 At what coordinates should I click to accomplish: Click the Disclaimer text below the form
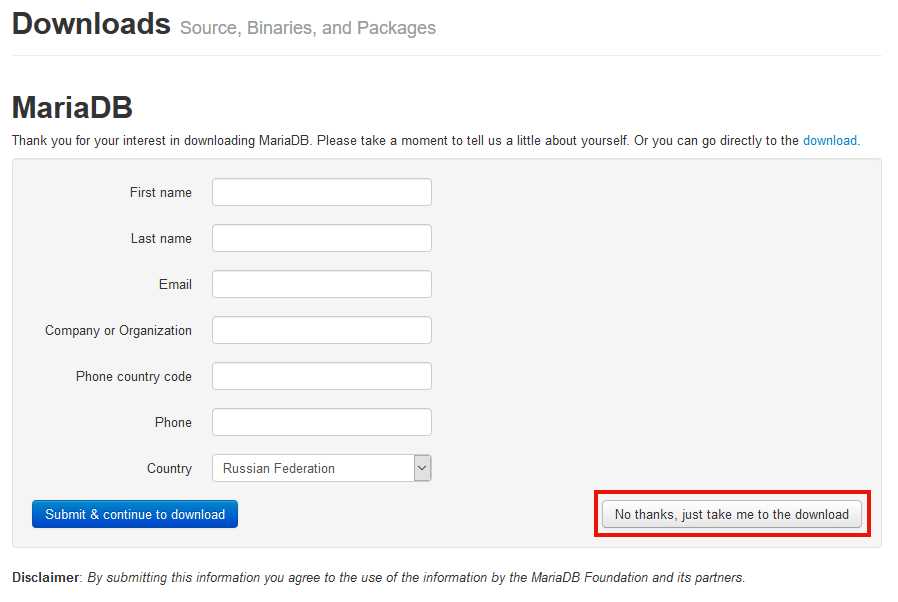378,577
